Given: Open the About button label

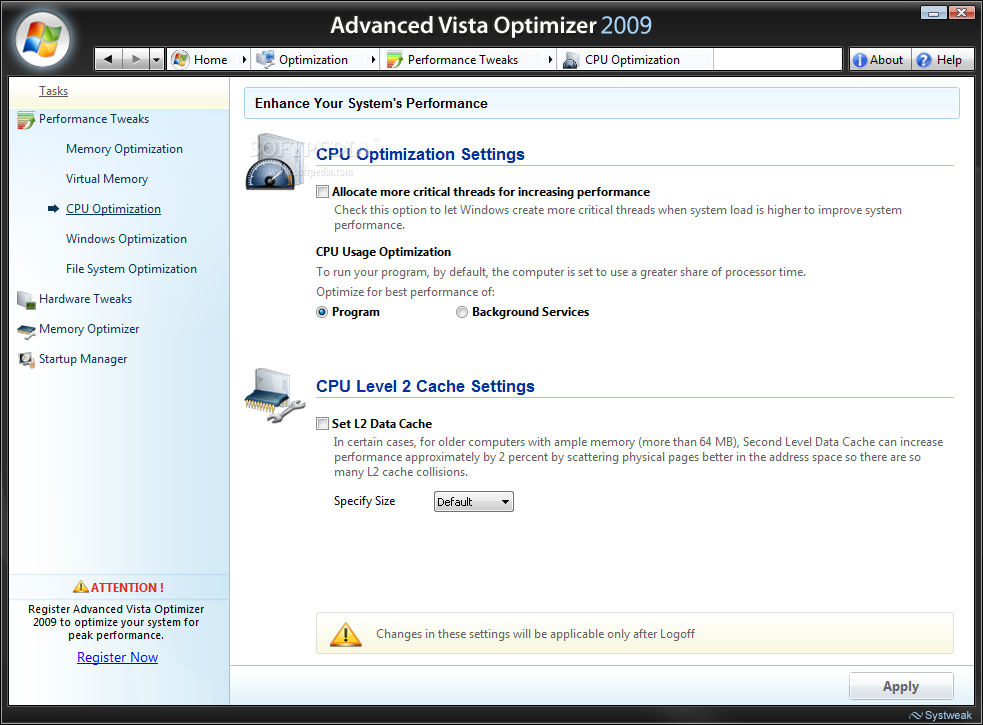Looking at the screenshot, I should tap(886, 60).
